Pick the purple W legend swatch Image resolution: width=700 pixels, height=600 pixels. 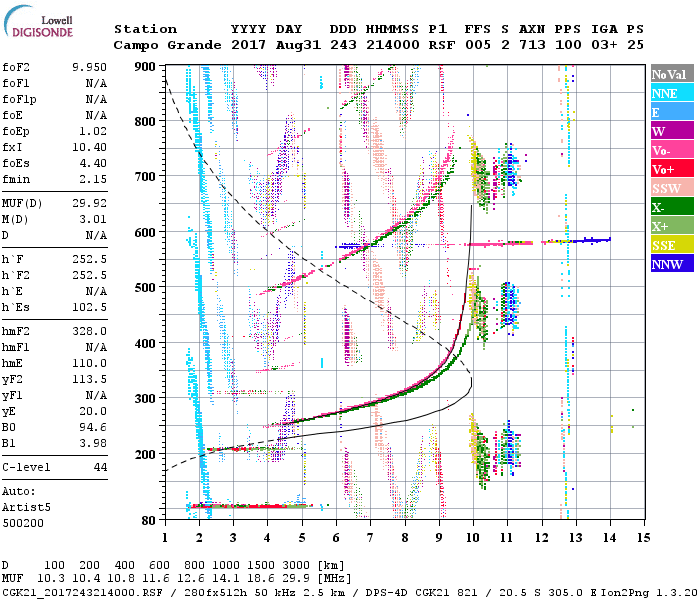668,132
